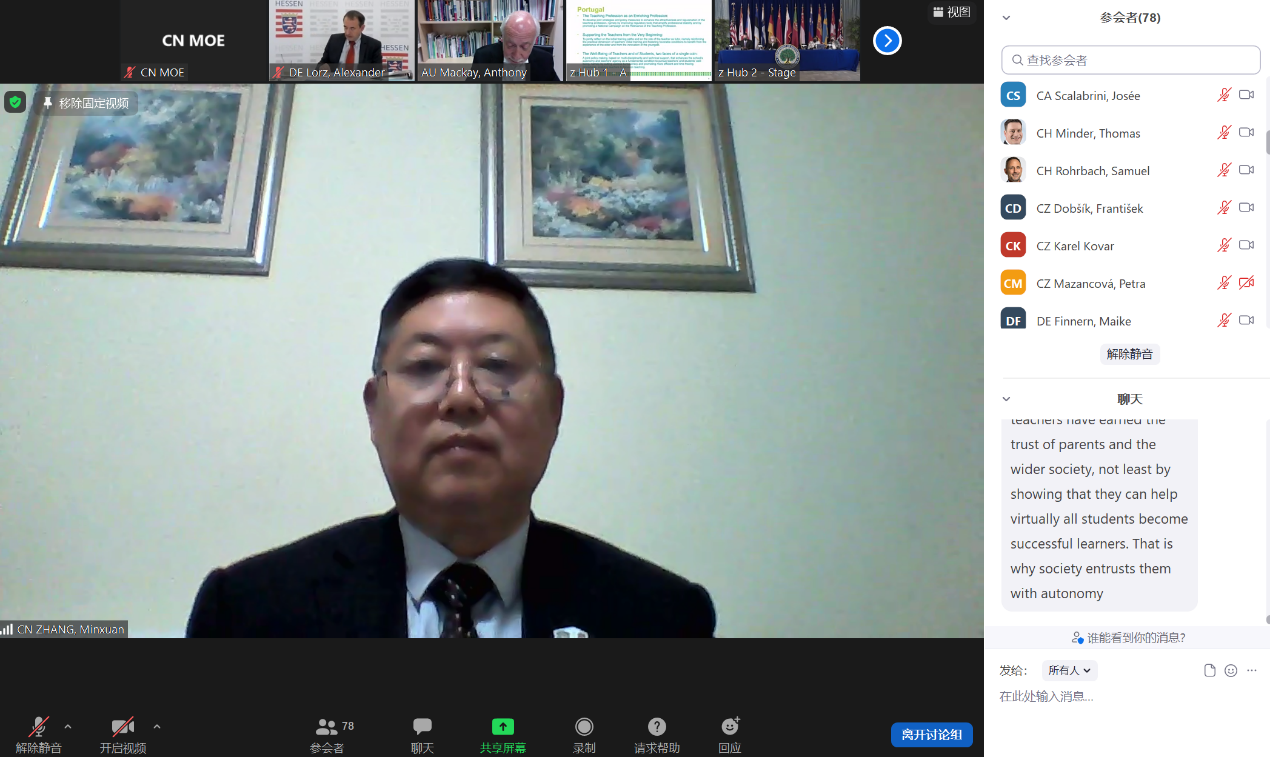Open the View menu at top
Screen dimensions: 1270x757
pyautogui.click(x=951, y=12)
